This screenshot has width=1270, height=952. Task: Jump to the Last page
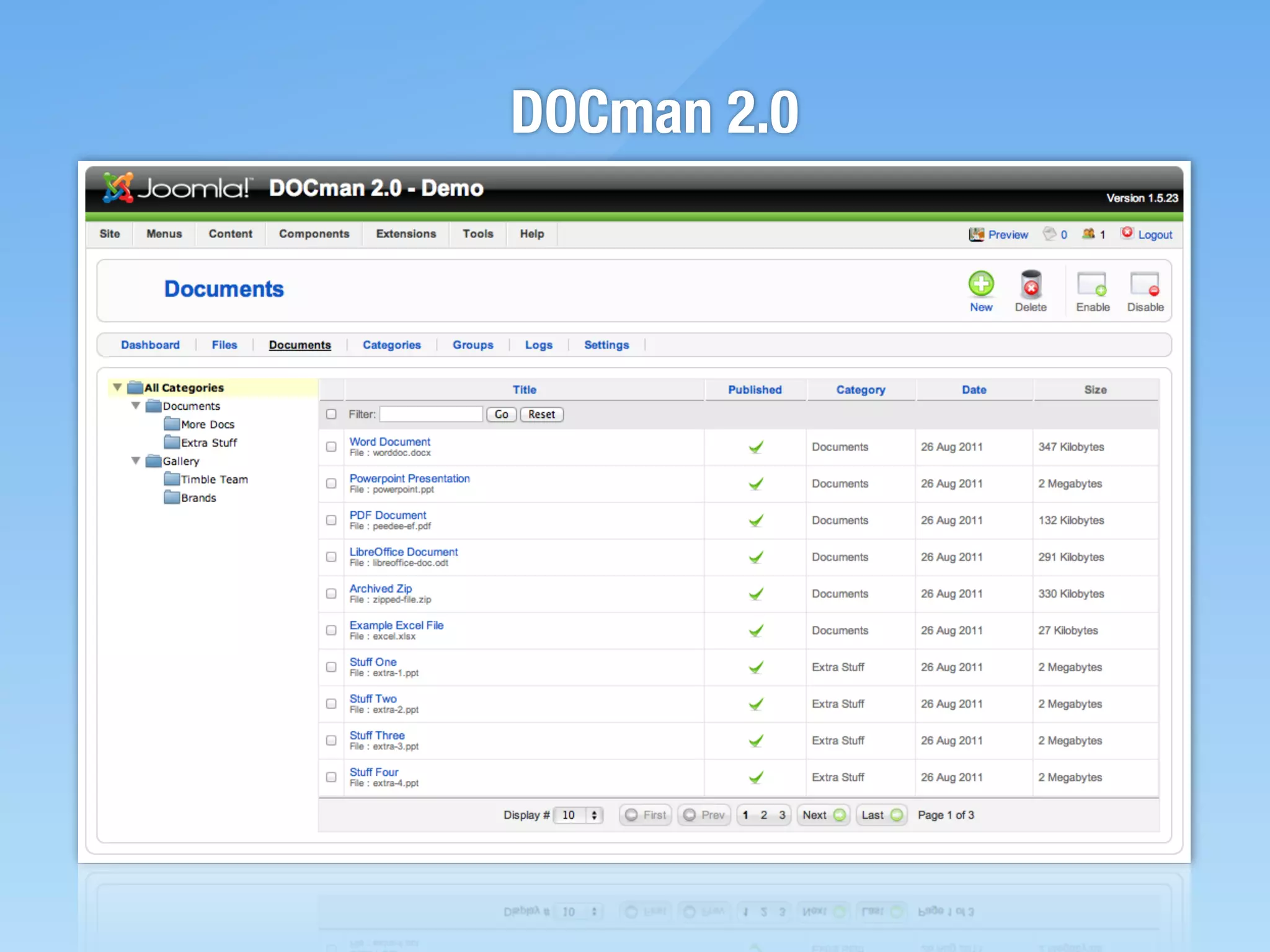[x=882, y=815]
